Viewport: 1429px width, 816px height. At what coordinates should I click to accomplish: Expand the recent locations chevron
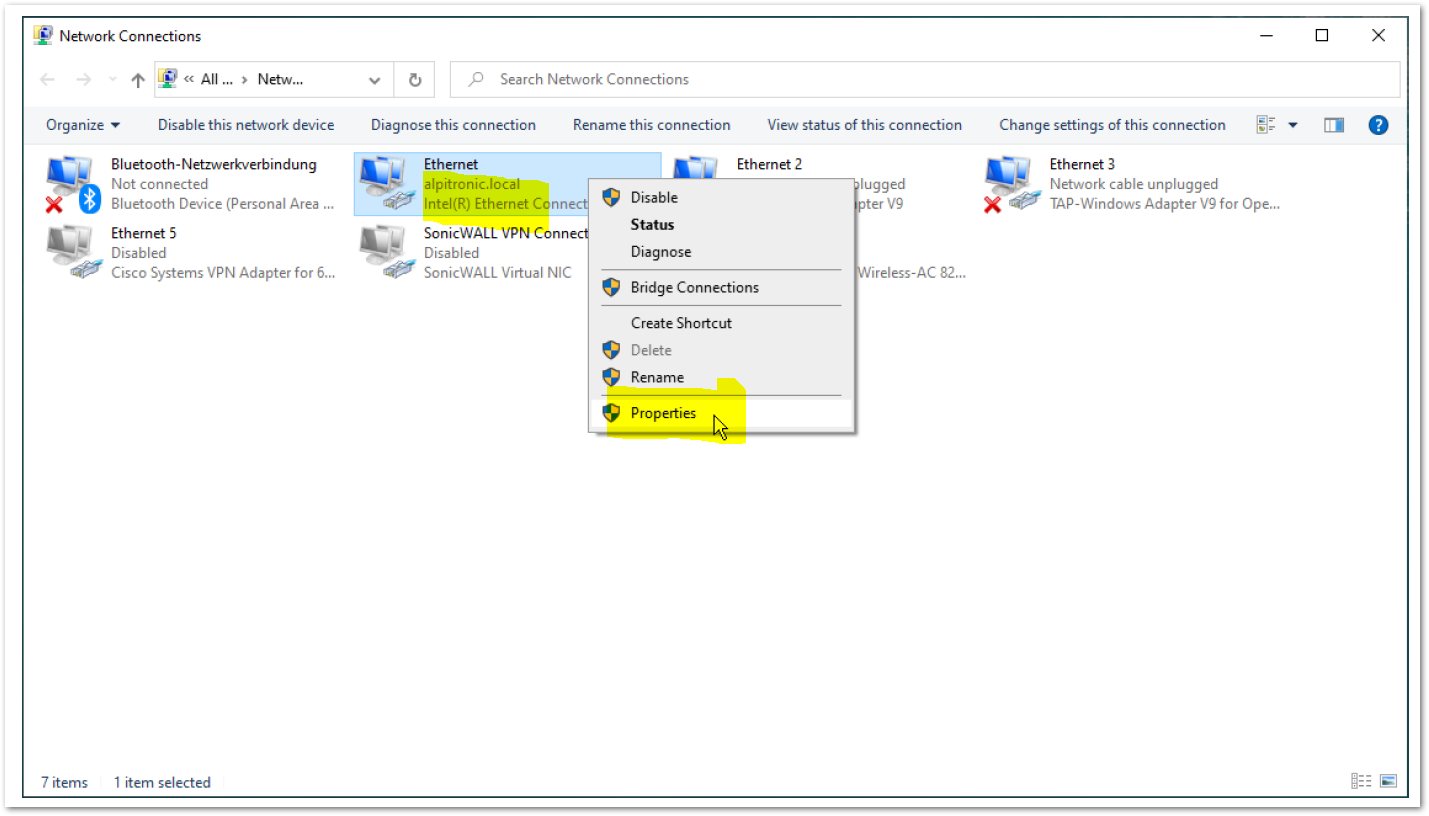[x=112, y=80]
